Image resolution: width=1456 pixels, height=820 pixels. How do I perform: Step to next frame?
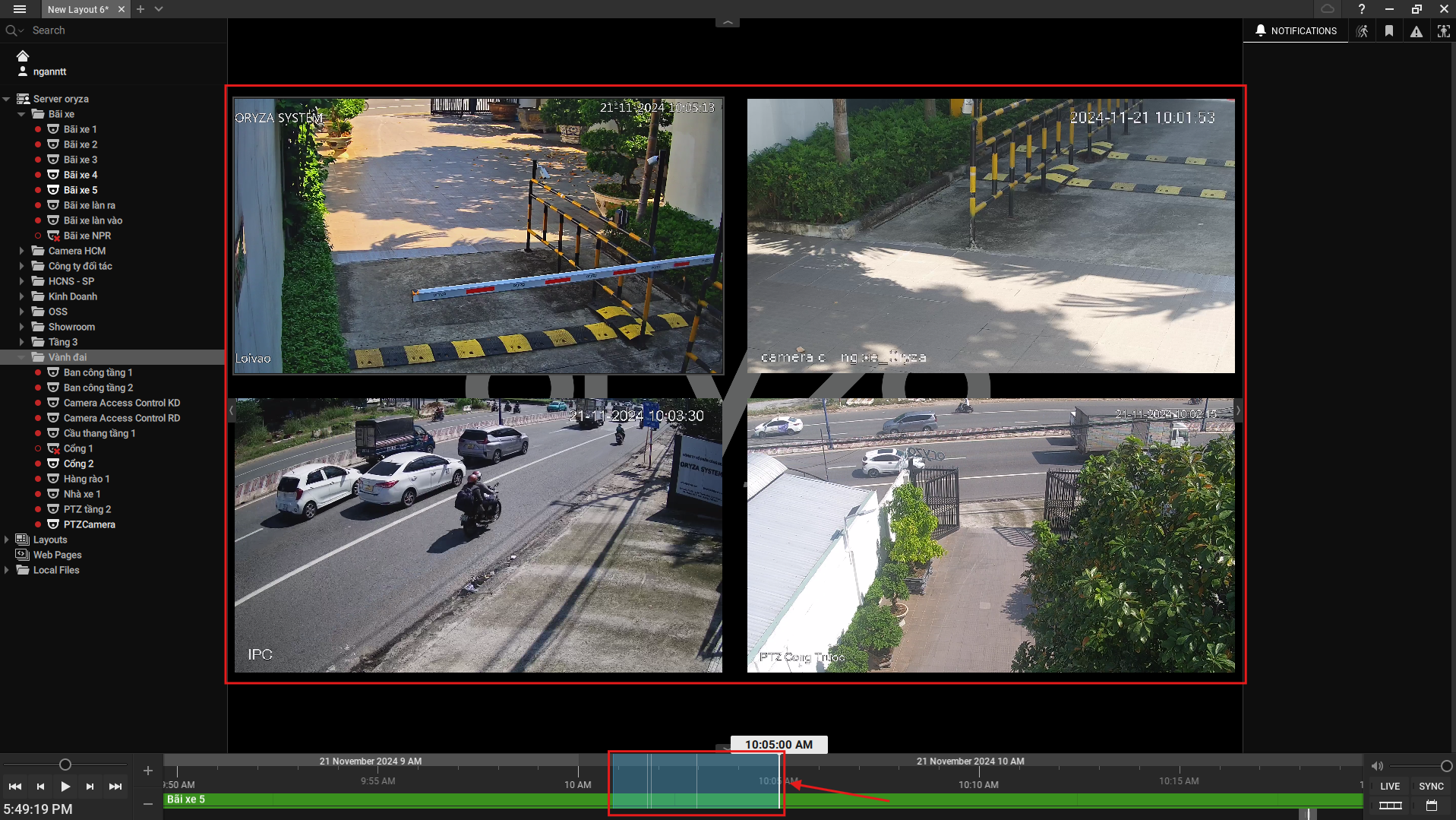click(x=90, y=787)
